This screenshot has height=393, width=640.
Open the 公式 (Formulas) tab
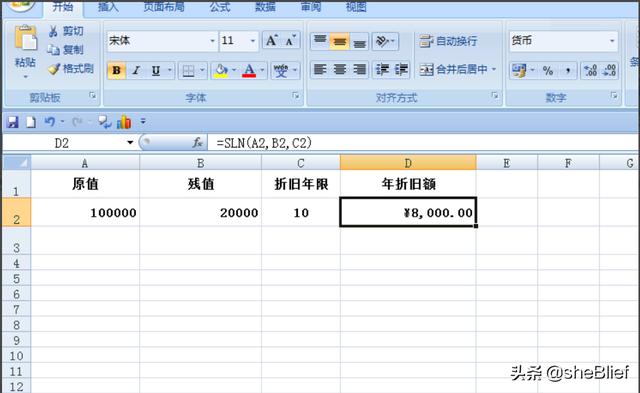[220, 7]
